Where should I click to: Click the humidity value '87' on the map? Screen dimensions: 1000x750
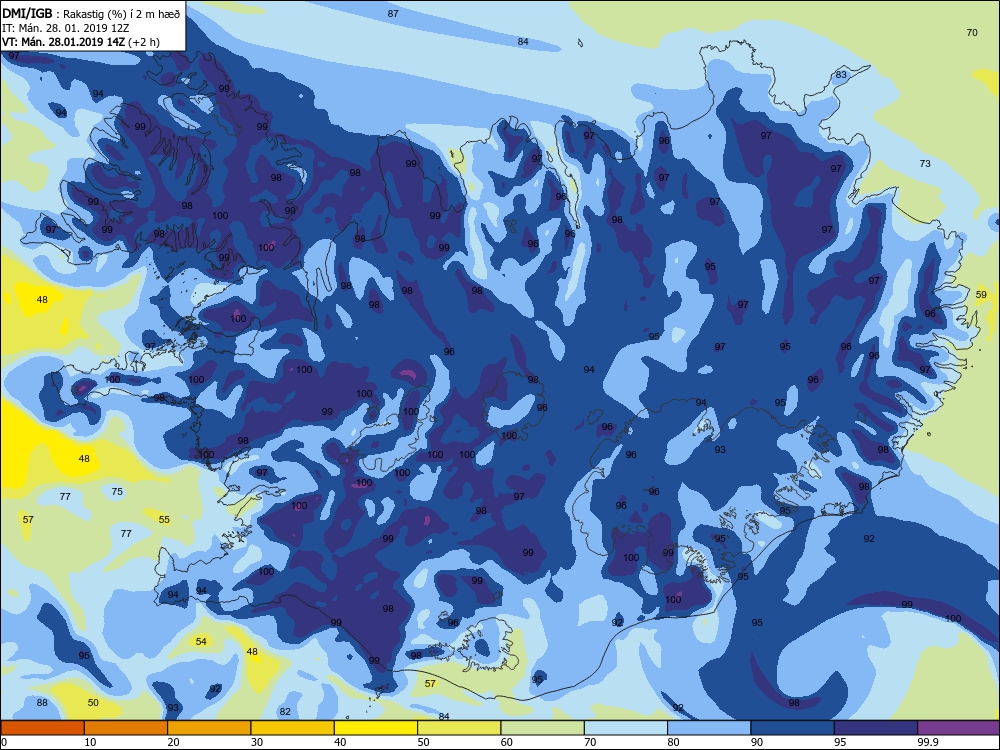pos(393,13)
